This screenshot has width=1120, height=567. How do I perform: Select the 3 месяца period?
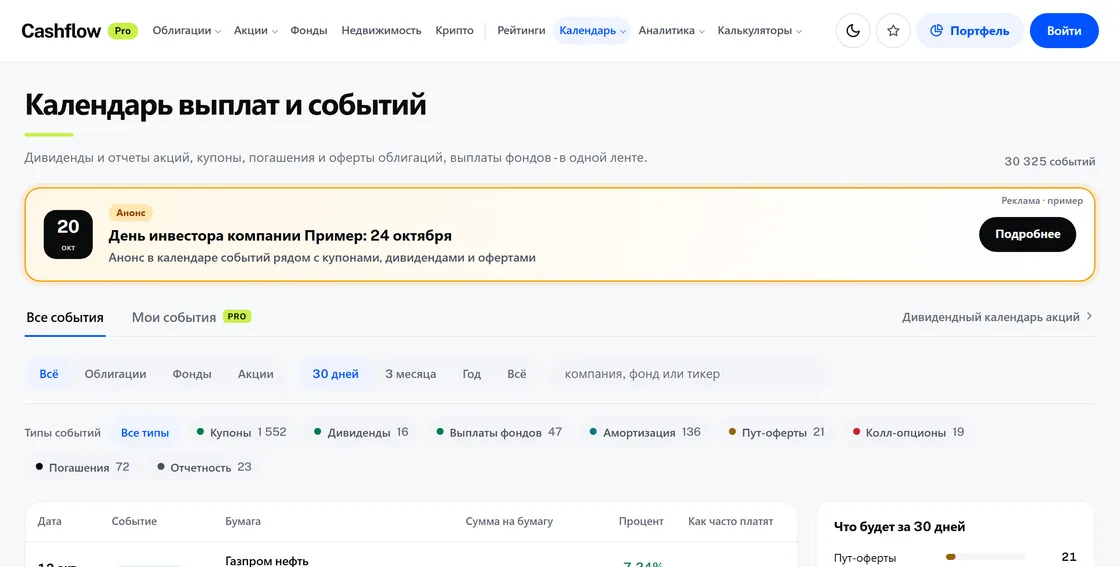click(411, 373)
